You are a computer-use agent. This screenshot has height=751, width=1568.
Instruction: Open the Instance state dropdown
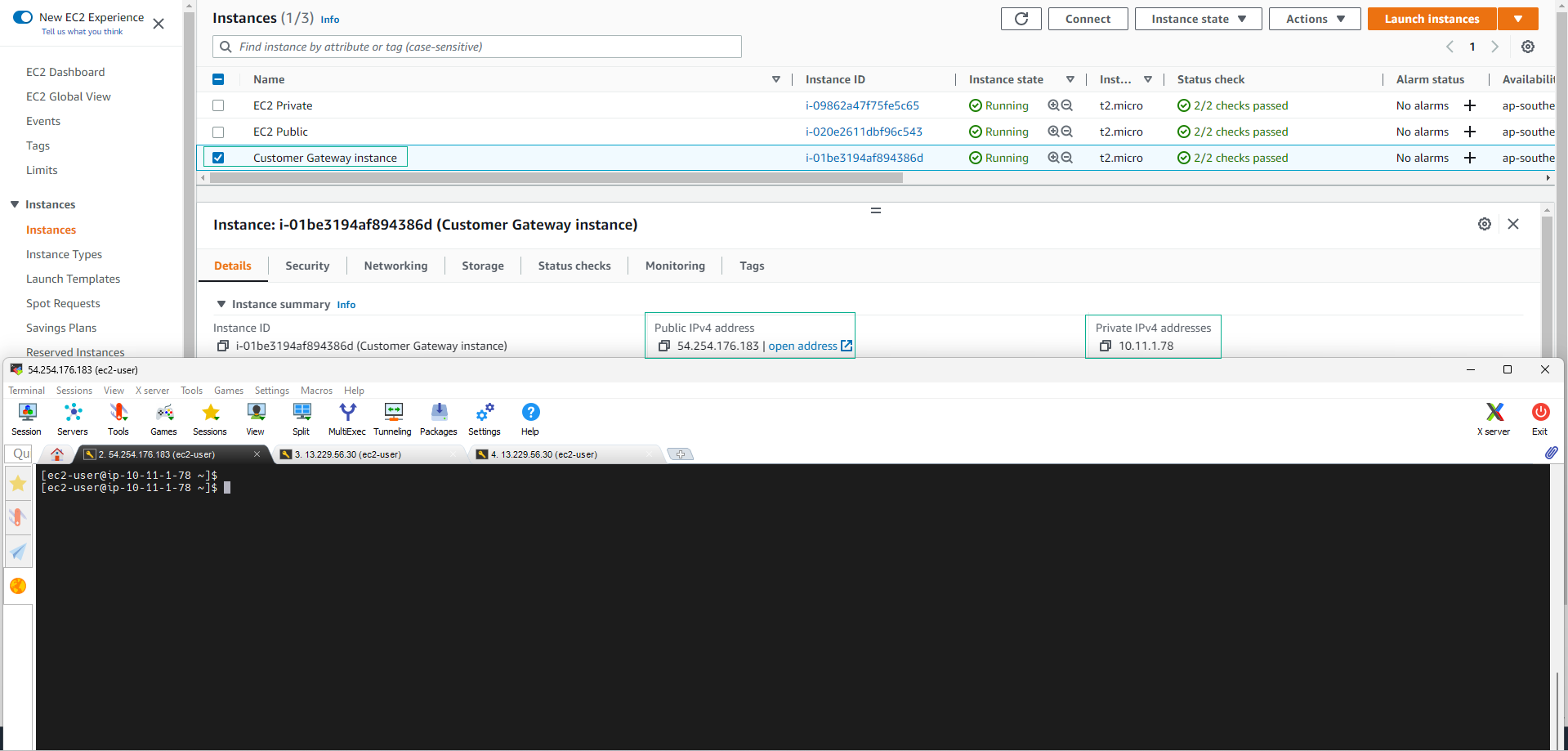[1199, 19]
